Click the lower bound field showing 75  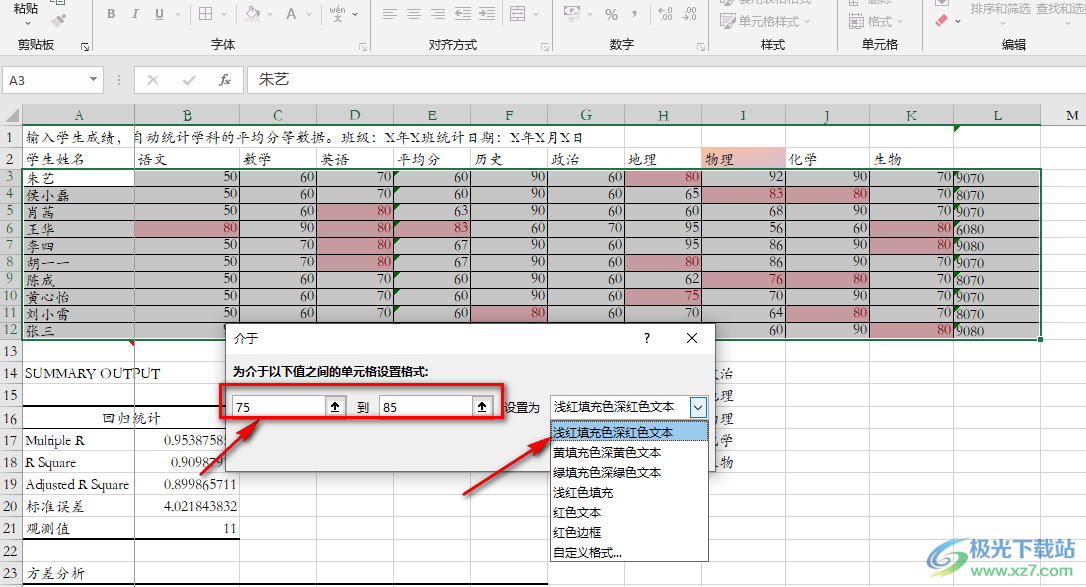click(x=280, y=407)
